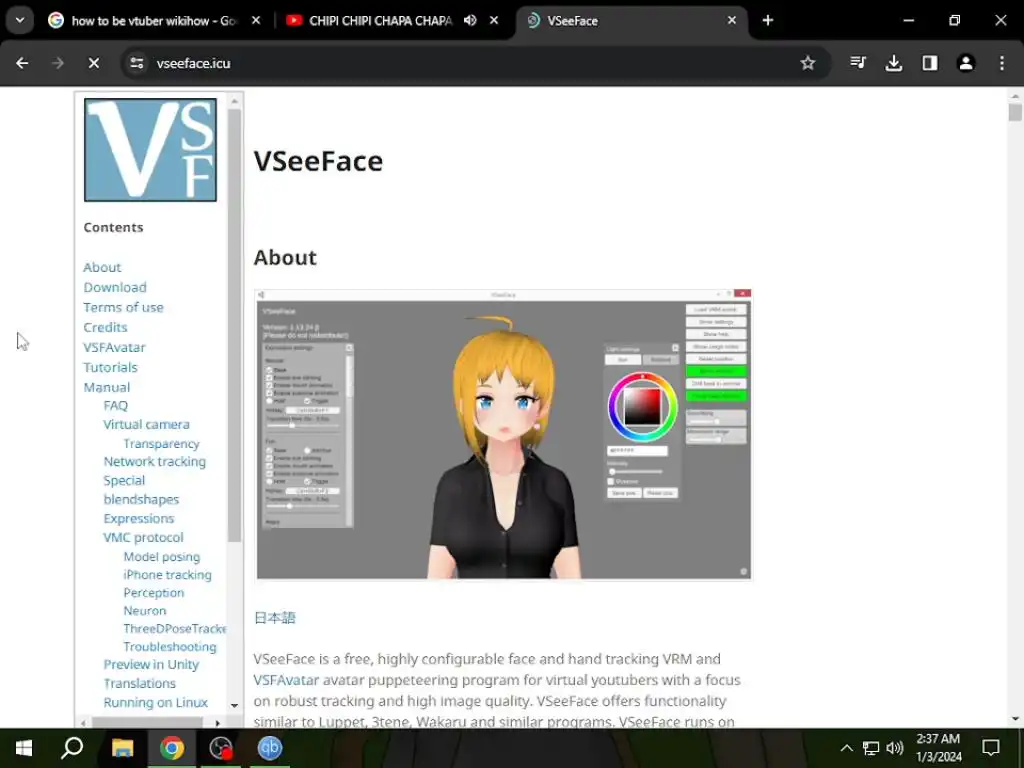
Task: Open Windows taskbar search
Action: pyautogui.click(x=72, y=748)
